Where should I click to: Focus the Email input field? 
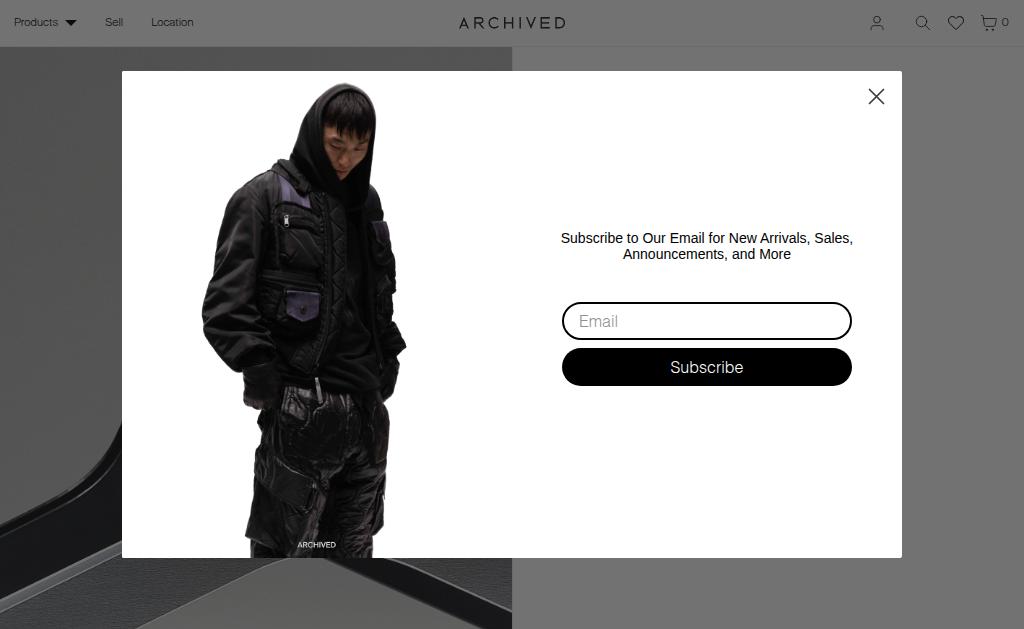click(707, 321)
